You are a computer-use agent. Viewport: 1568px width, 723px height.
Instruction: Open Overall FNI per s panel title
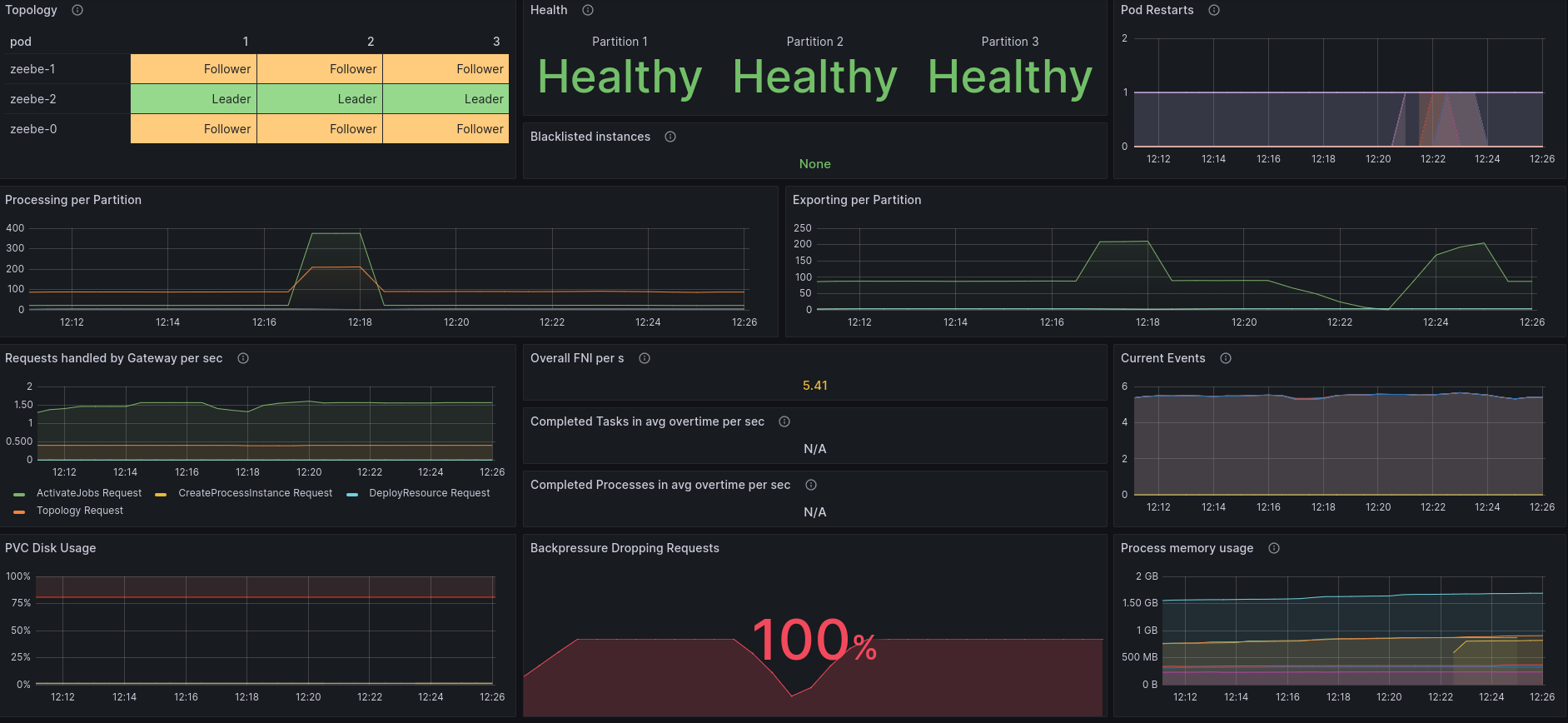point(577,358)
